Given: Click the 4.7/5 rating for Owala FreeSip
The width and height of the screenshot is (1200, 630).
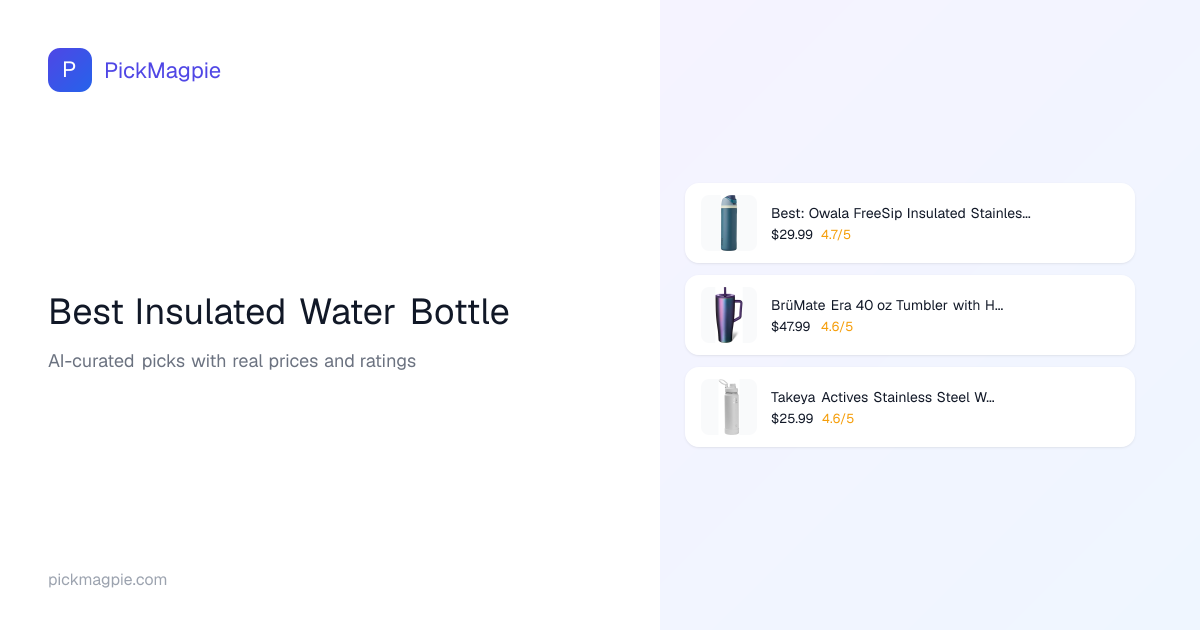Looking at the screenshot, I should point(836,235).
